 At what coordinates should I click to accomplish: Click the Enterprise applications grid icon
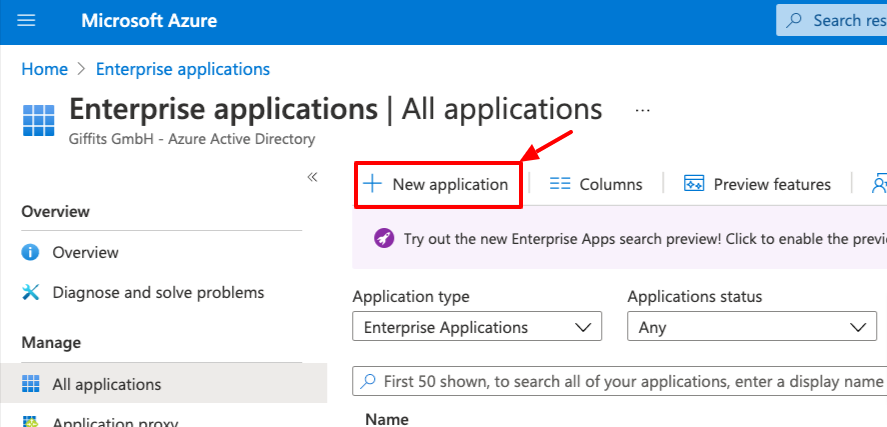pos(38,120)
